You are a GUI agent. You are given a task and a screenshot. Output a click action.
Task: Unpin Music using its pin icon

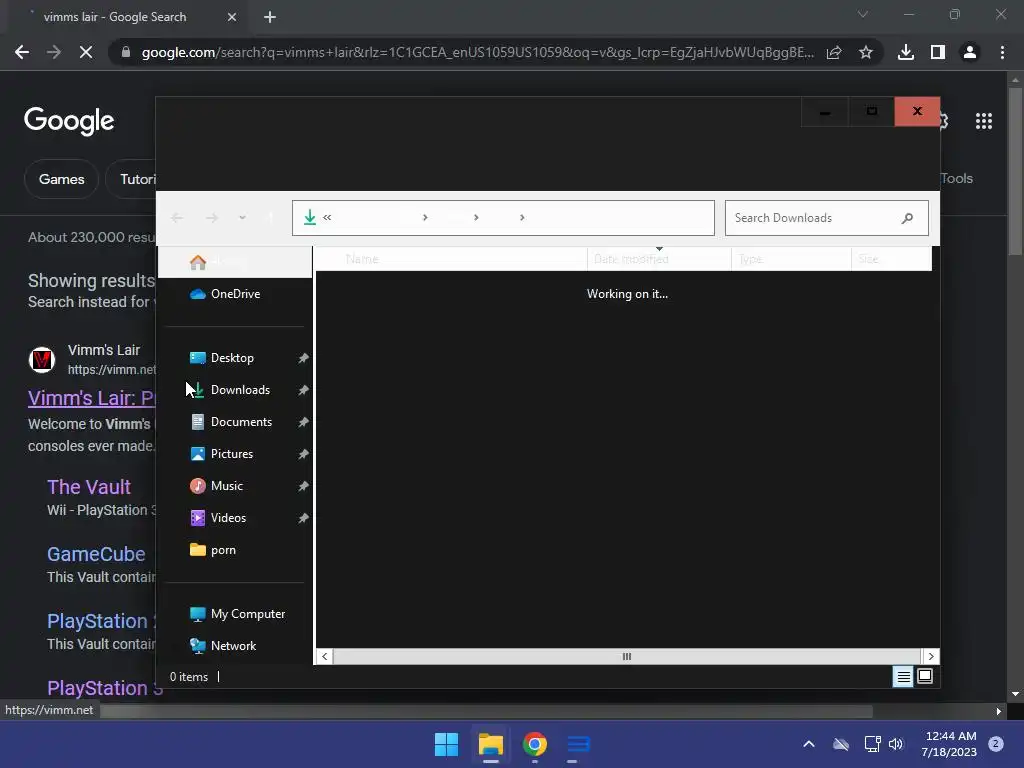pos(303,486)
